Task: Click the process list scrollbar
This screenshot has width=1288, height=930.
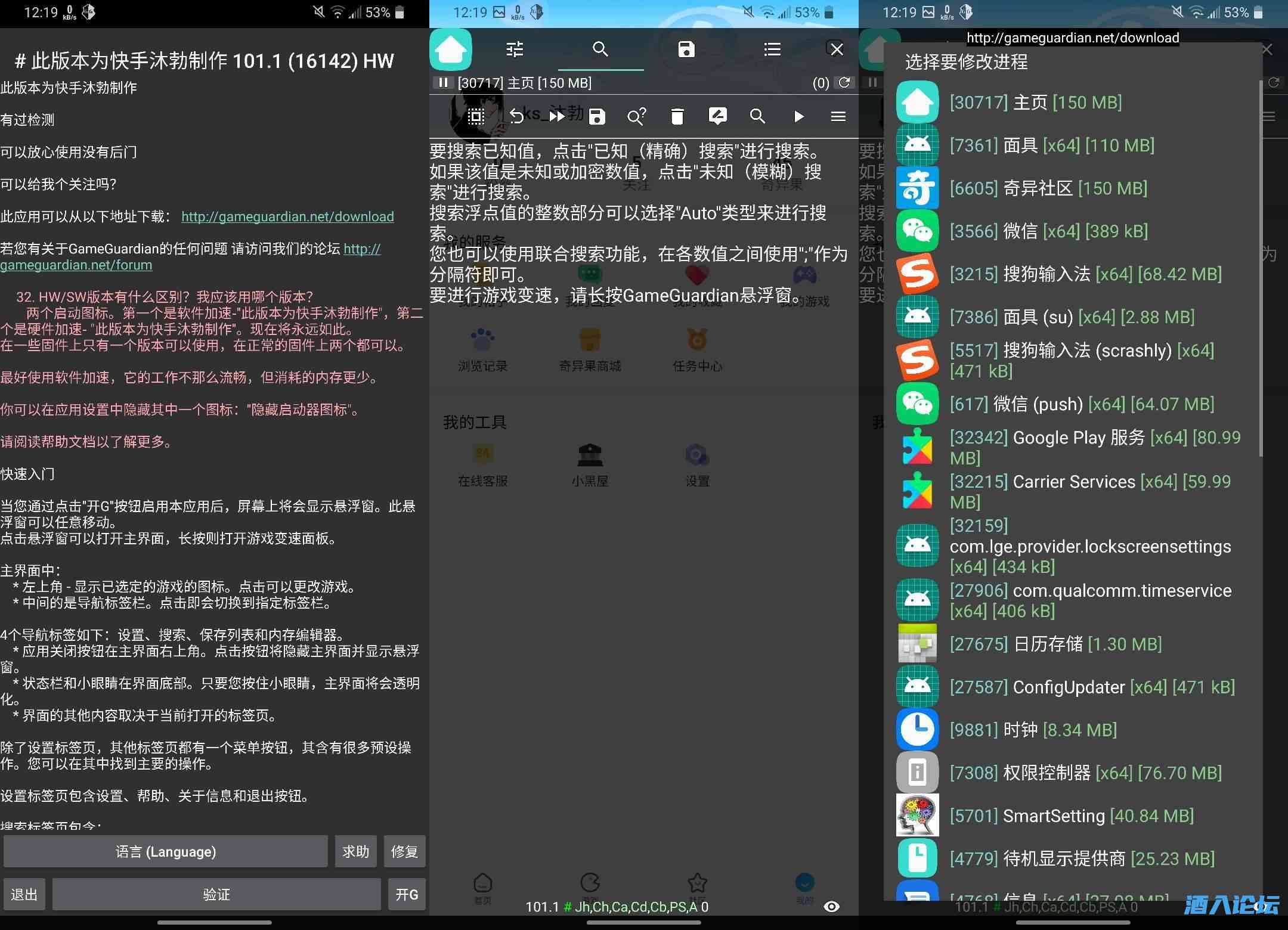Action: pyautogui.click(x=1260, y=268)
